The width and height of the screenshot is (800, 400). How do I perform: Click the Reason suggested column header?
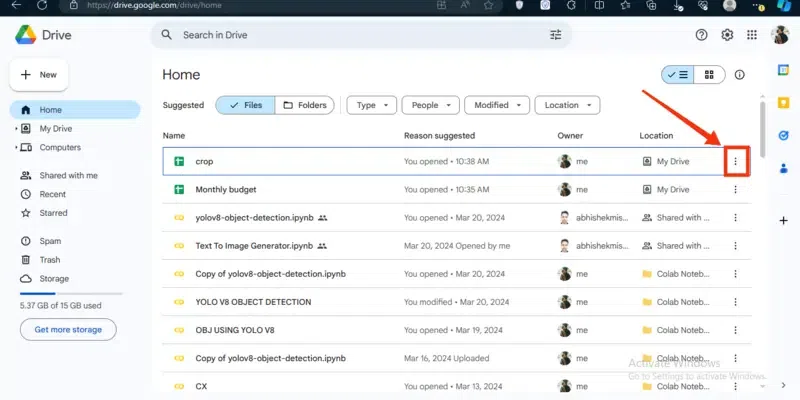[439, 136]
